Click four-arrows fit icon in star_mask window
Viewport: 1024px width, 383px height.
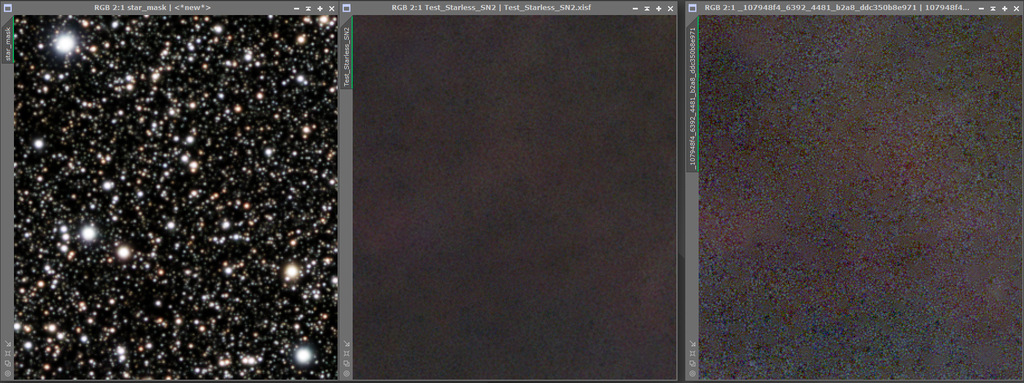pyautogui.click(x=8, y=353)
